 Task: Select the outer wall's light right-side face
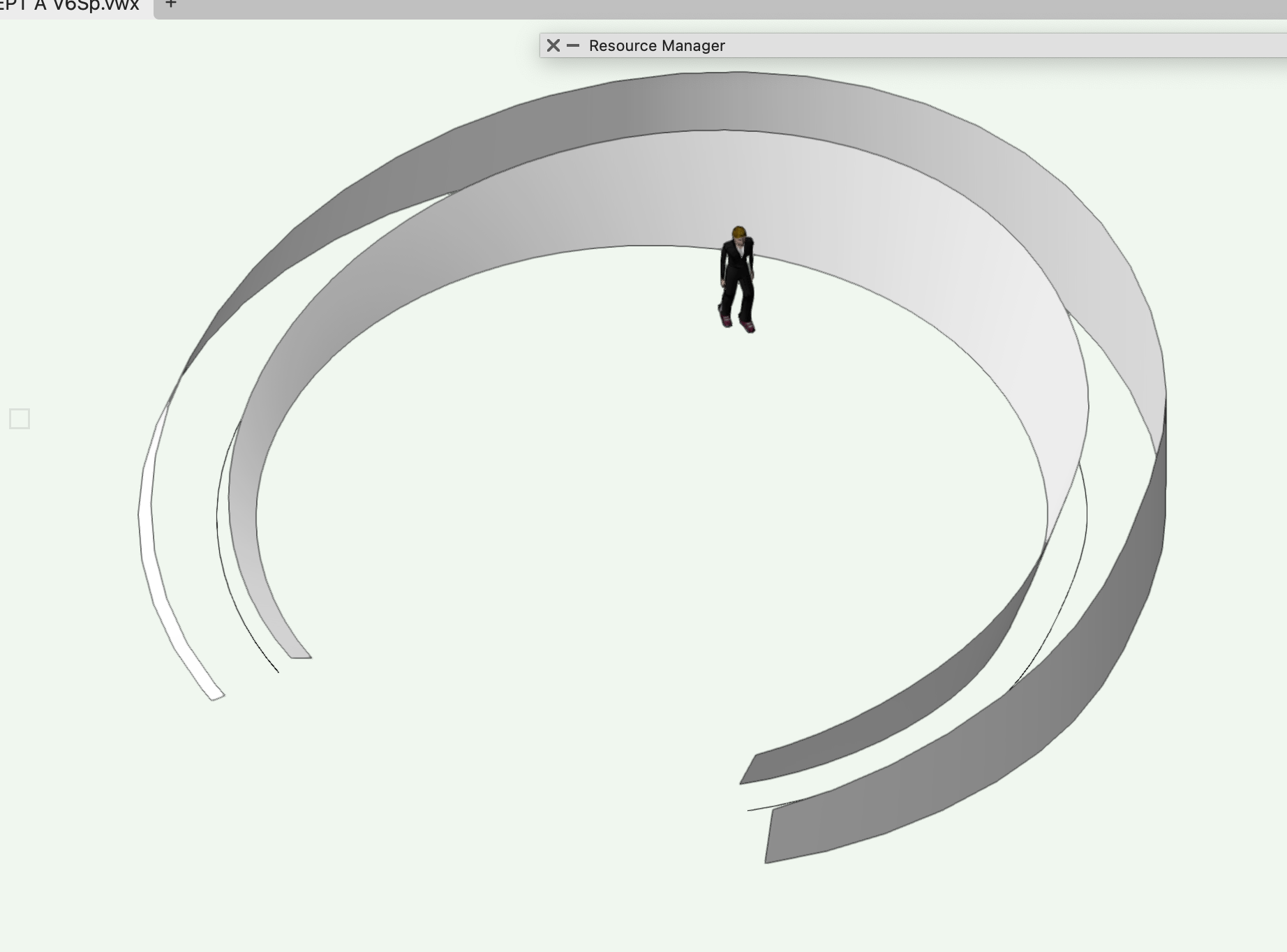click(1117, 314)
